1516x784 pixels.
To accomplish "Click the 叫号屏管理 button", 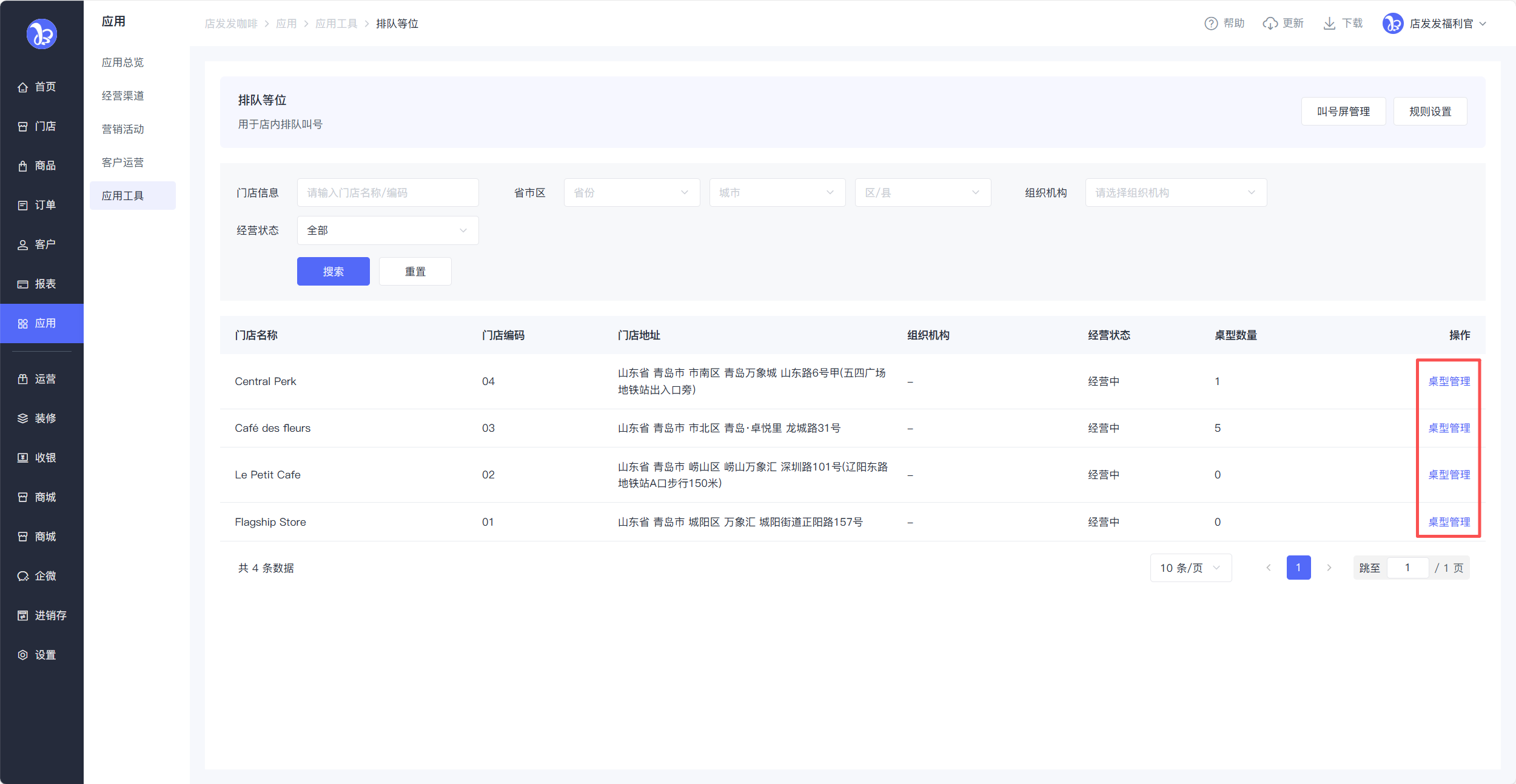I will (1343, 112).
